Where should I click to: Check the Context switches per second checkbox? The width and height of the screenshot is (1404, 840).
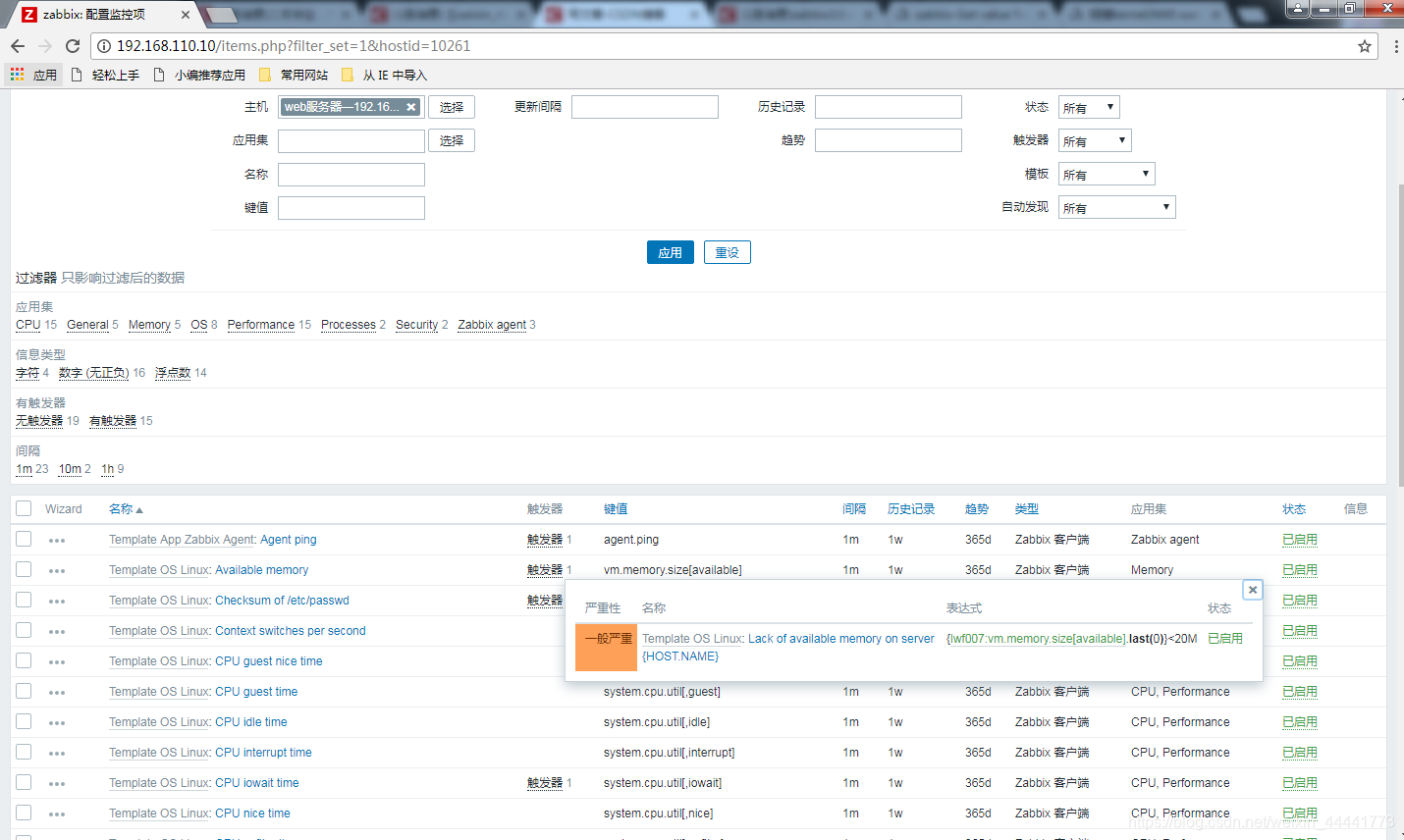click(24, 630)
